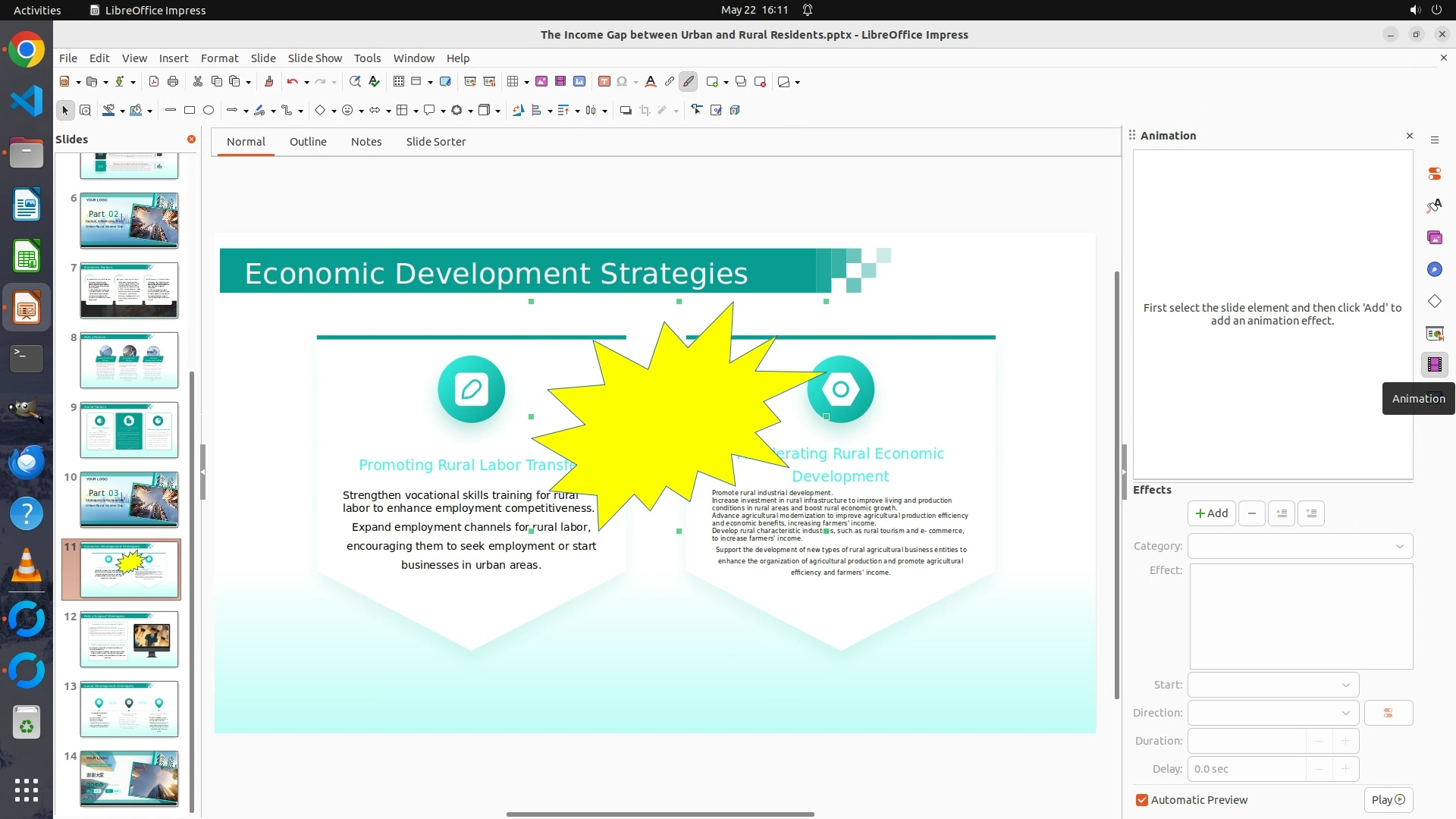
Task: Open the Start dropdown in Animation panel
Action: (x=1273, y=685)
